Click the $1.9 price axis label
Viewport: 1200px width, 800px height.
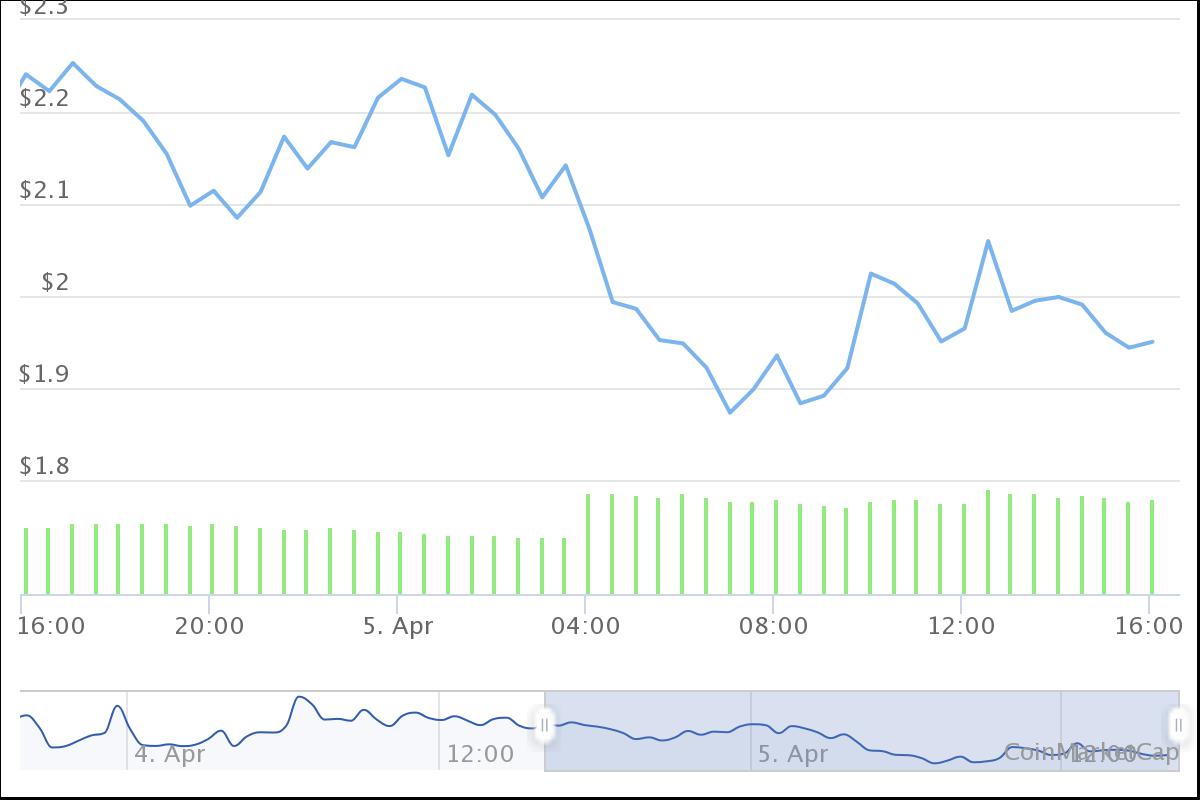tap(43, 374)
